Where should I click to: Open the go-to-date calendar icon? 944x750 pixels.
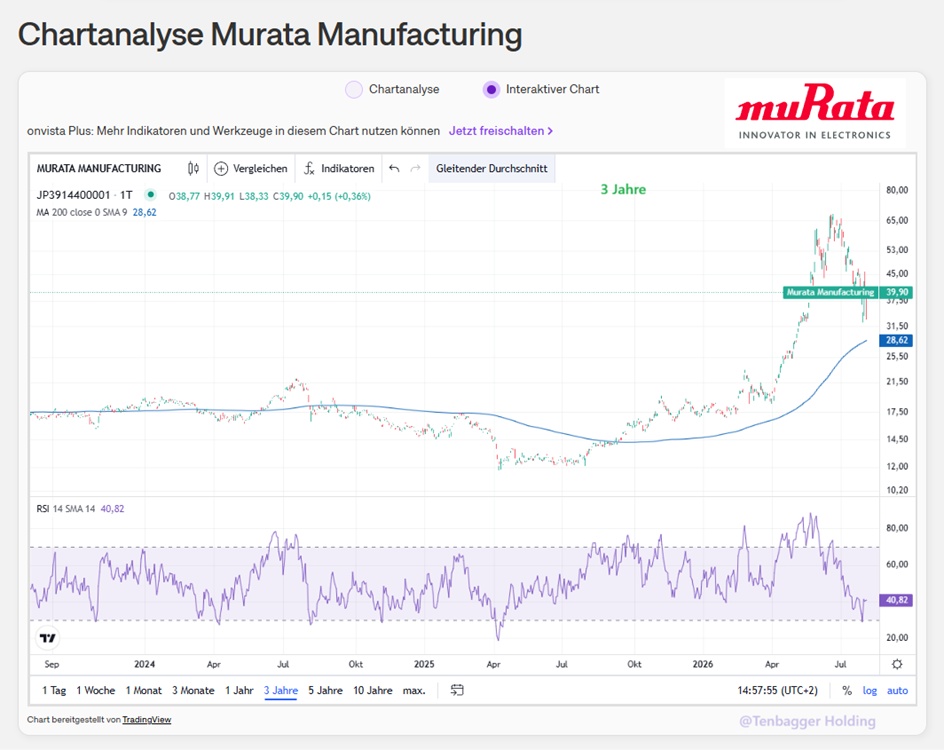click(x=457, y=690)
